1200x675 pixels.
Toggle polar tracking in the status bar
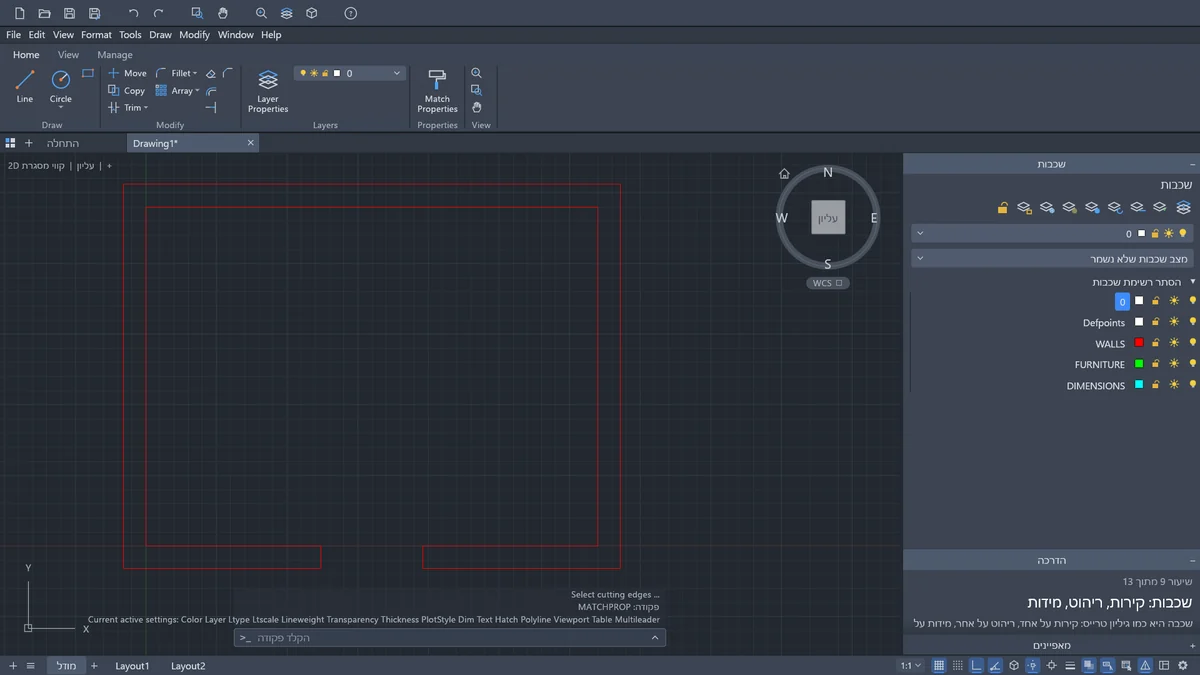pos(995,666)
